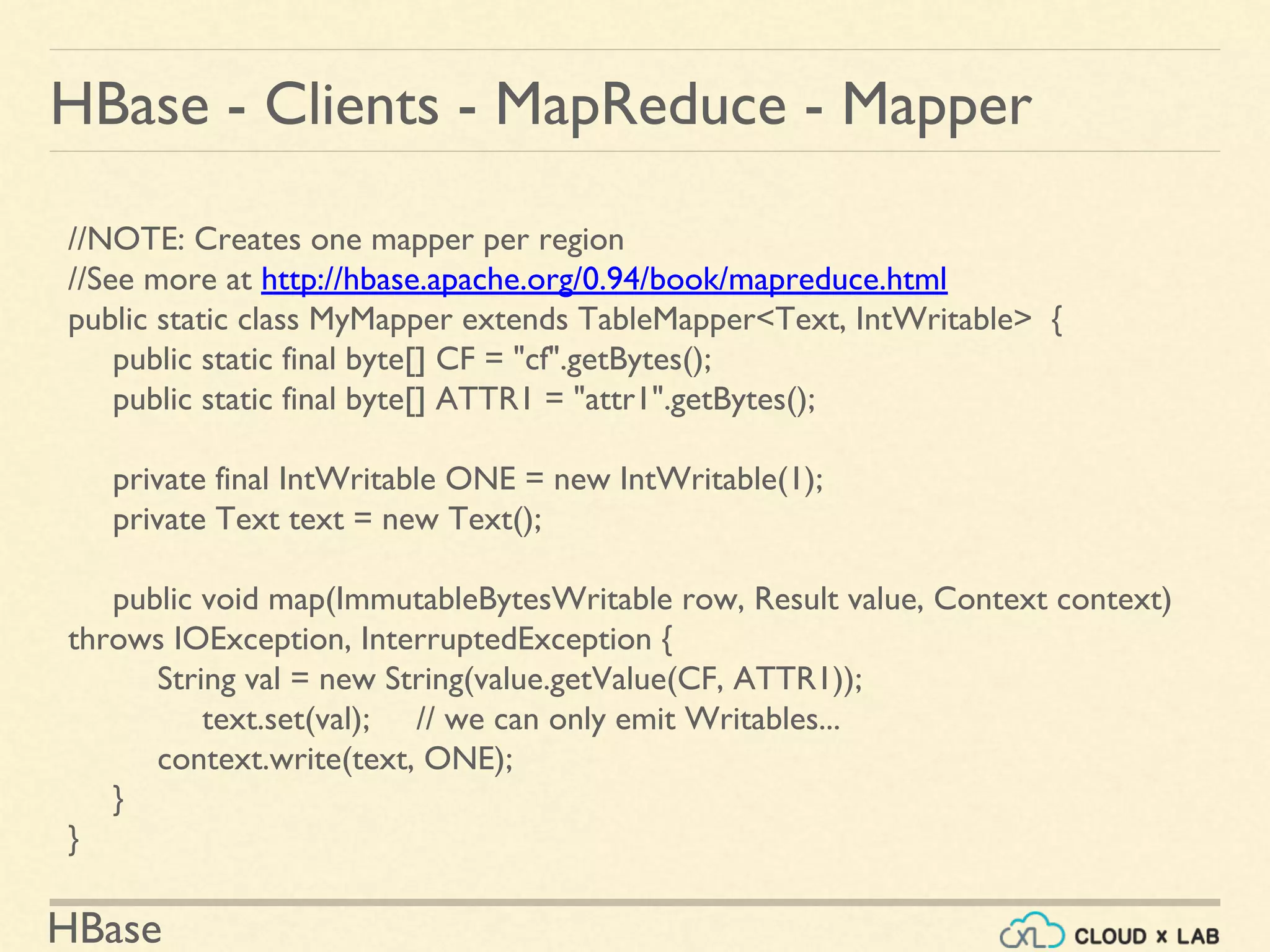This screenshot has width=1270, height=952.
Task: Click the 'text.set(val);' statement
Action: 286,720
